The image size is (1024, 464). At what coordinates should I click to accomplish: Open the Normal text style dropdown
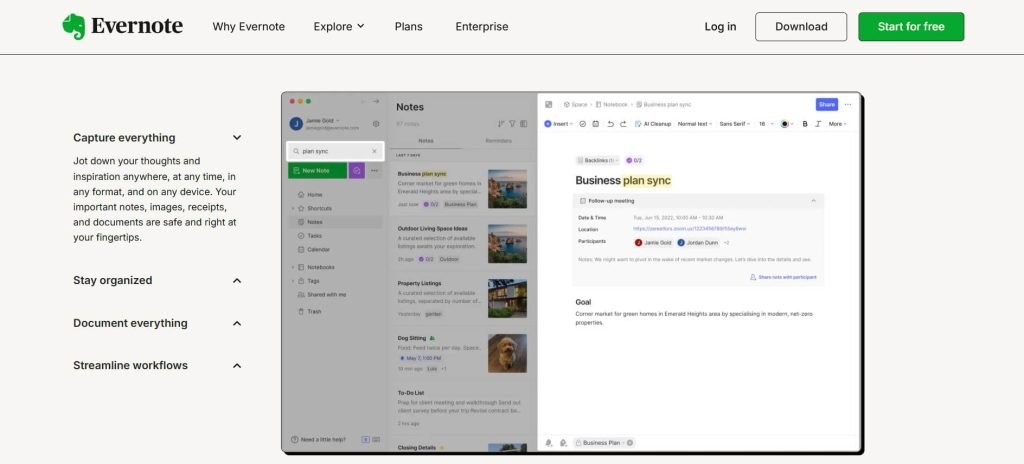[695, 124]
